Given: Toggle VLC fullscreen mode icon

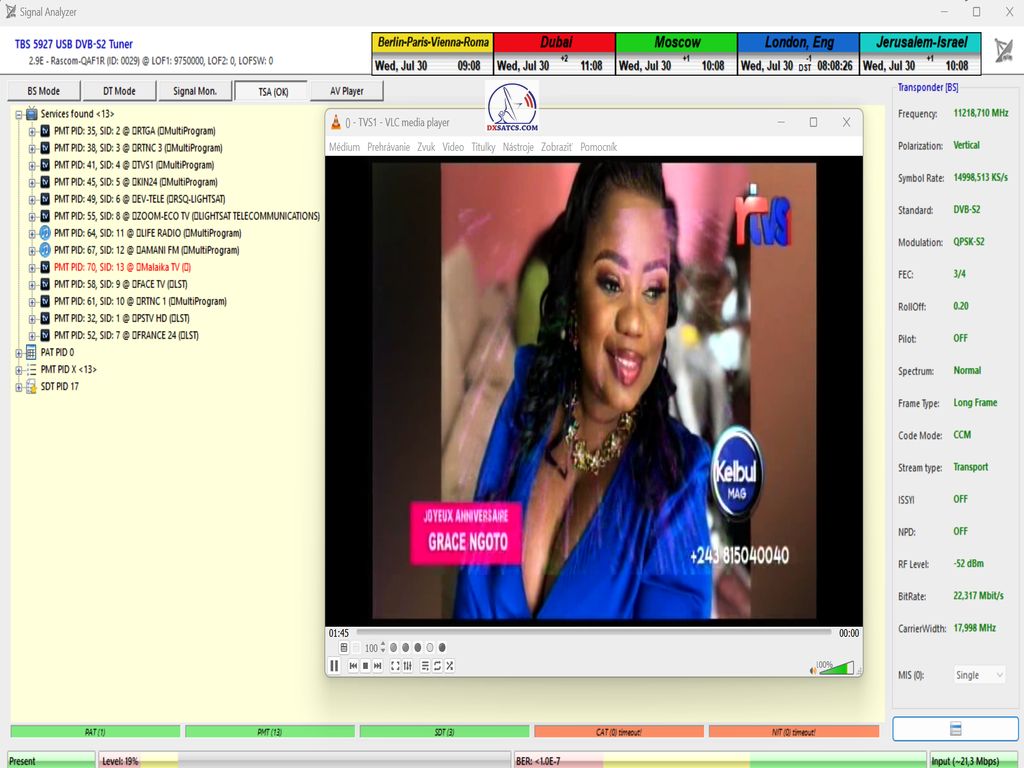Looking at the screenshot, I should coord(395,666).
